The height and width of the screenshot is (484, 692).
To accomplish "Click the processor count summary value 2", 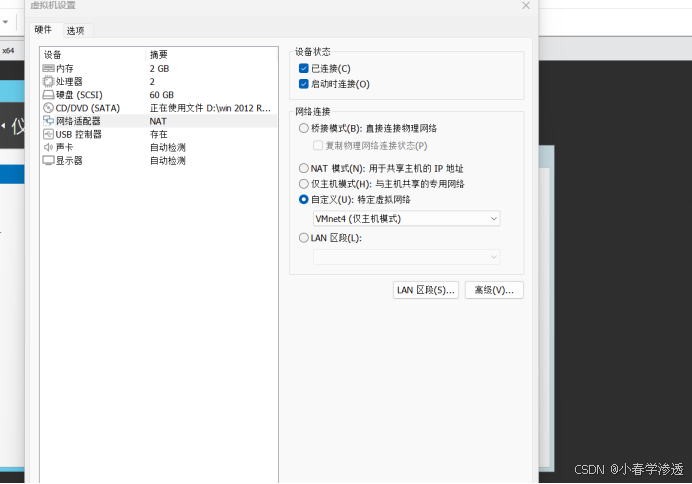I will pyautogui.click(x=152, y=82).
